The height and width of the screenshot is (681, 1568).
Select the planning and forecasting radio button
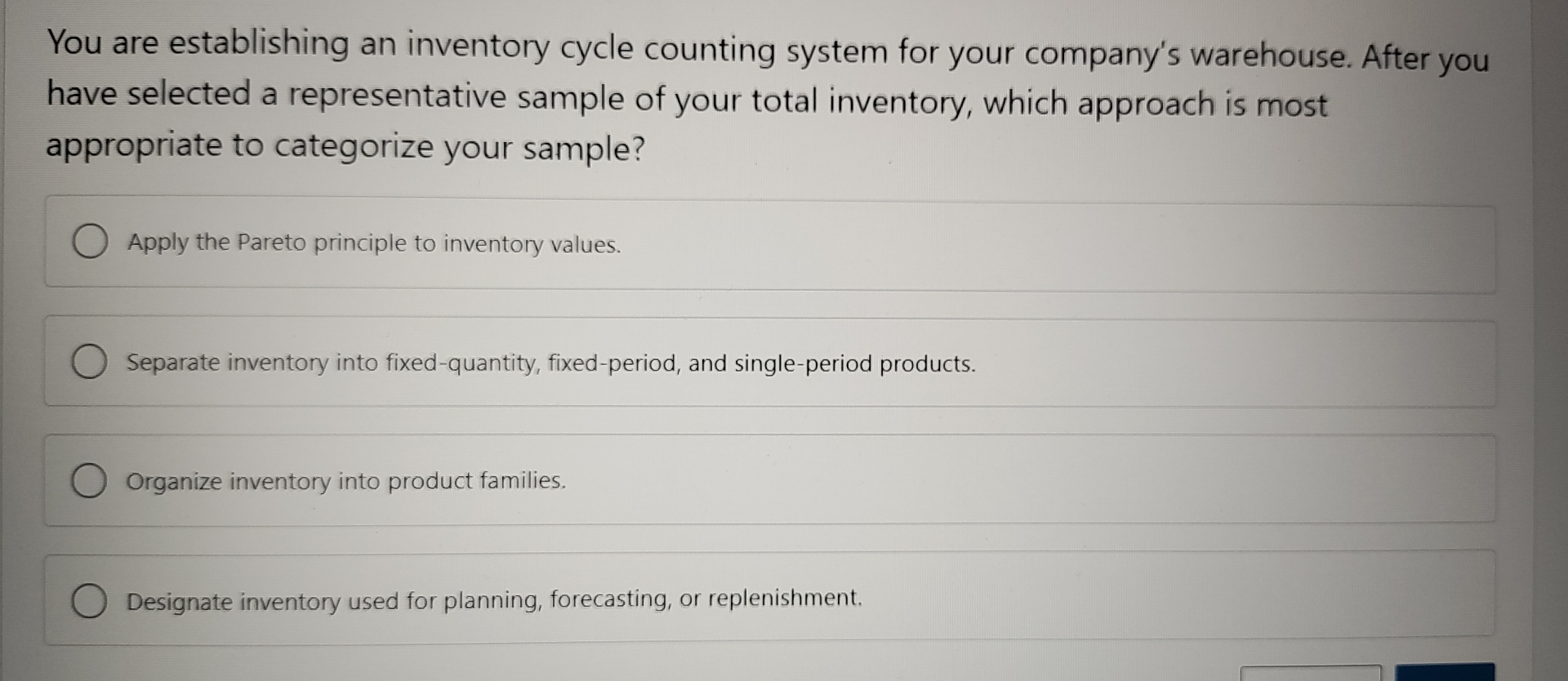tap(90, 601)
